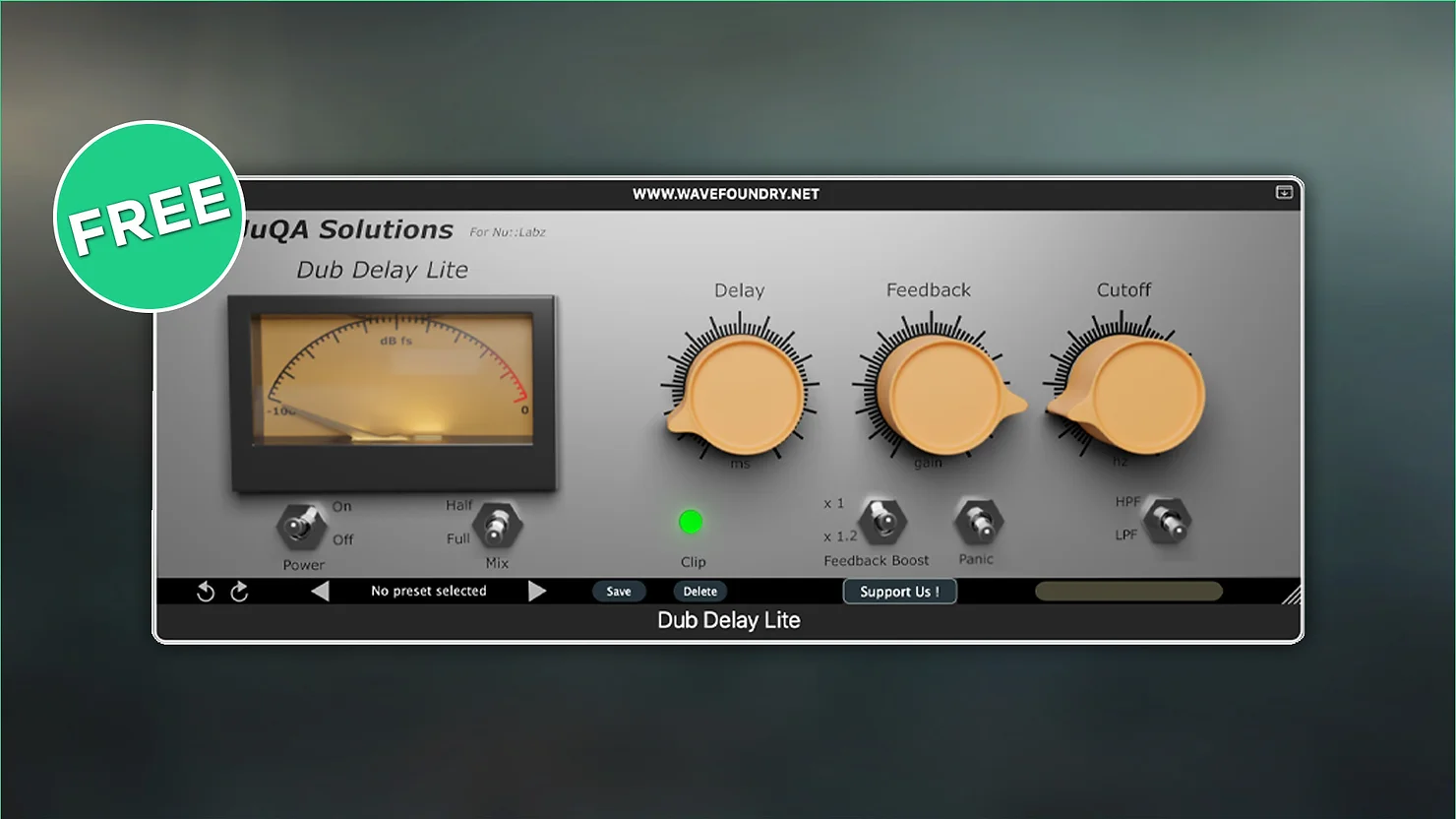The image size is (1456, 819).
Task: Open the 'No preset selected' preset list
Action: [428, 591]
